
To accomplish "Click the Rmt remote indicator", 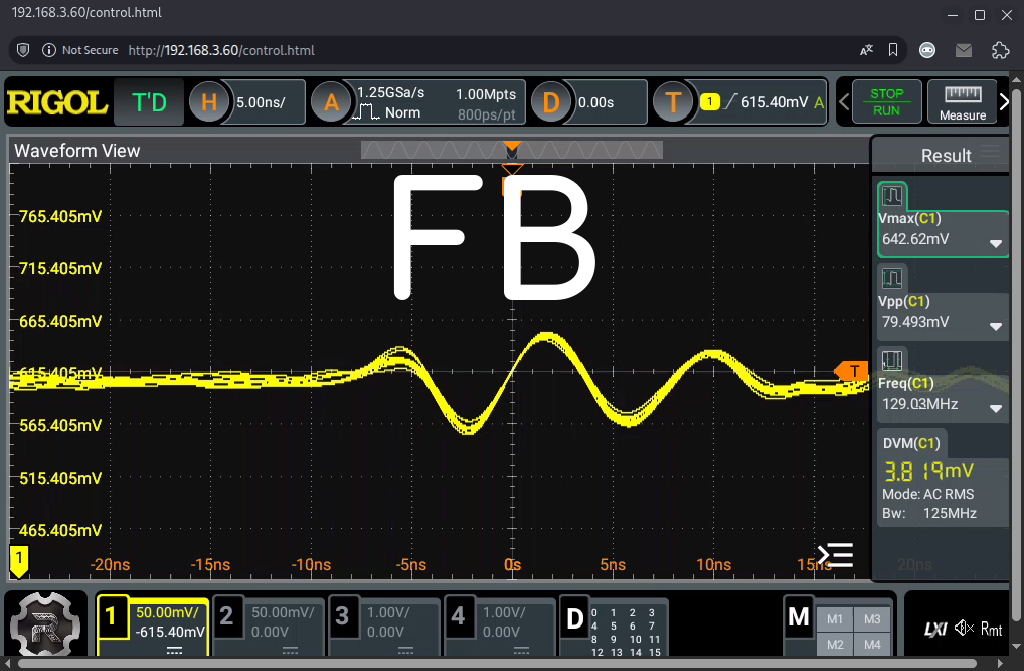I will pos(991,629).
